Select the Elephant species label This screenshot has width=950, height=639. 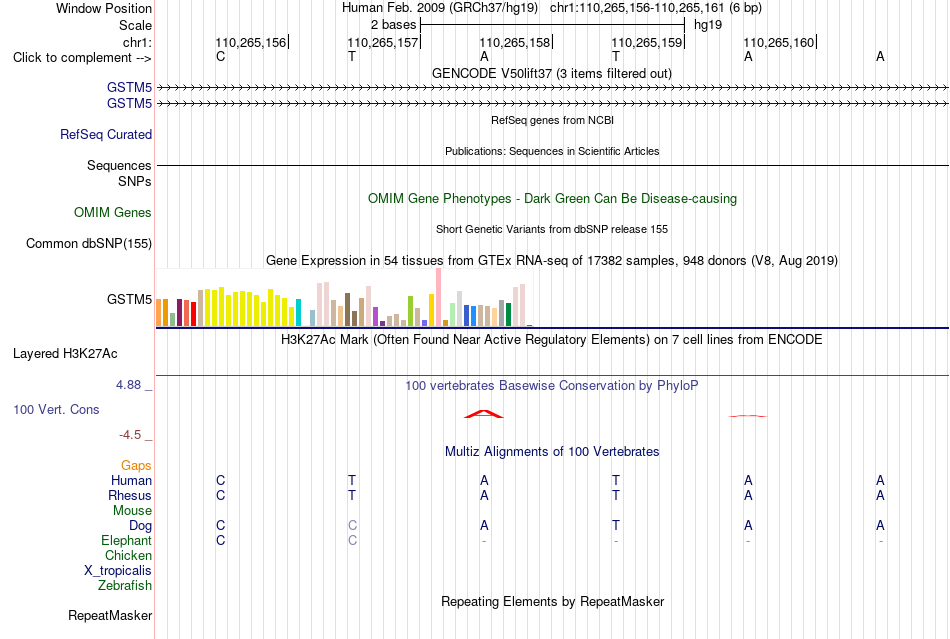point(126,540)
